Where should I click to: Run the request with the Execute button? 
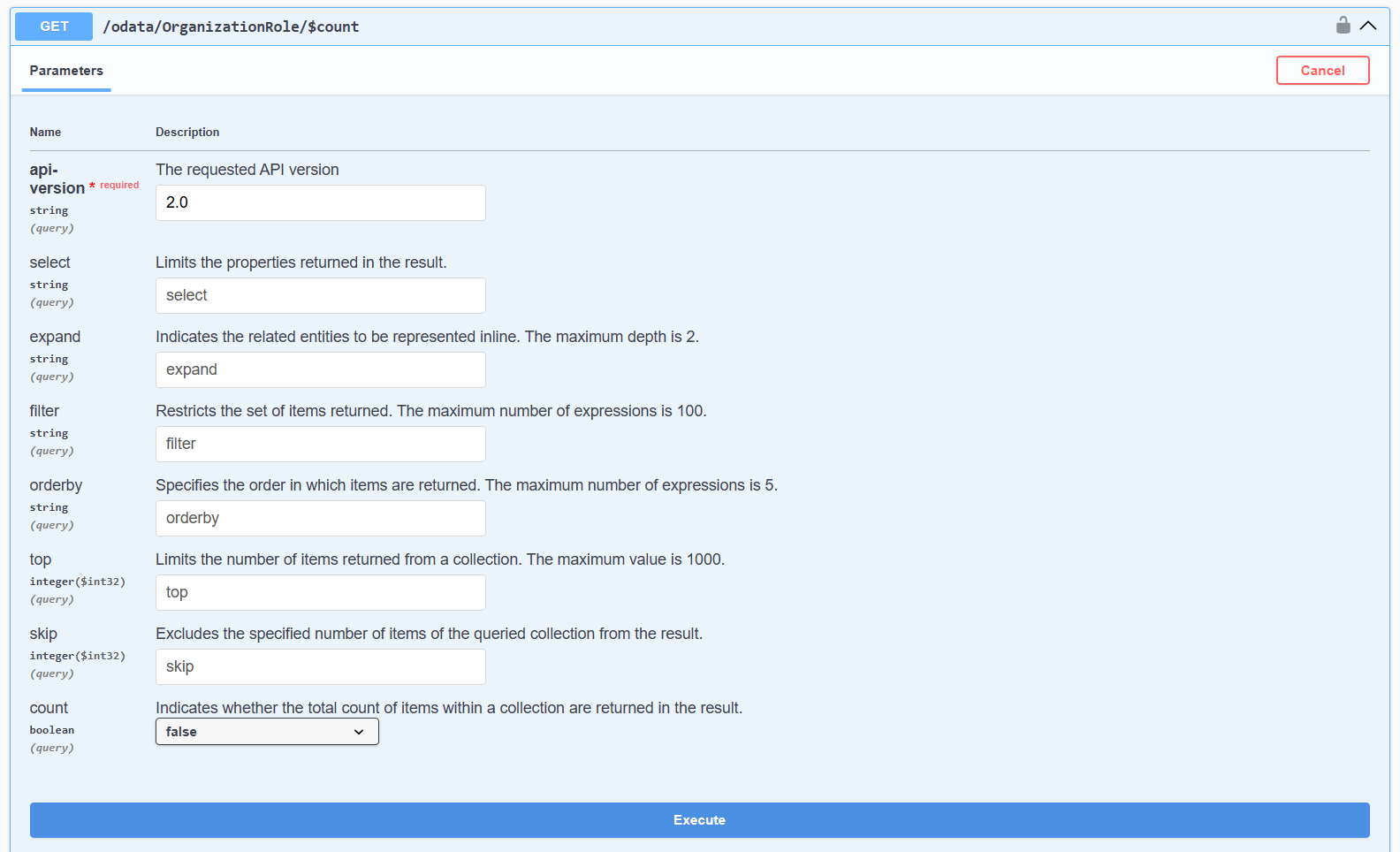click(x=699, y=820)
